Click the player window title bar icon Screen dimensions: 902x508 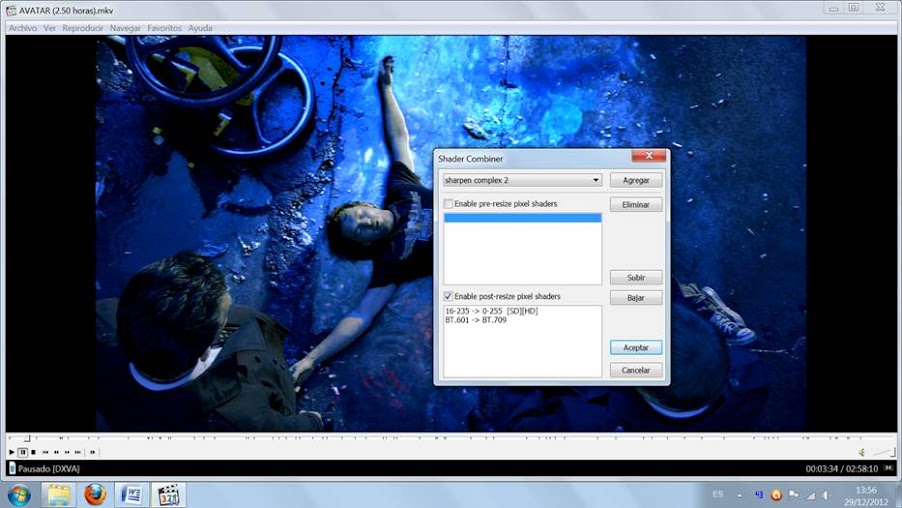pyautogui.click(x=11, y=10)
